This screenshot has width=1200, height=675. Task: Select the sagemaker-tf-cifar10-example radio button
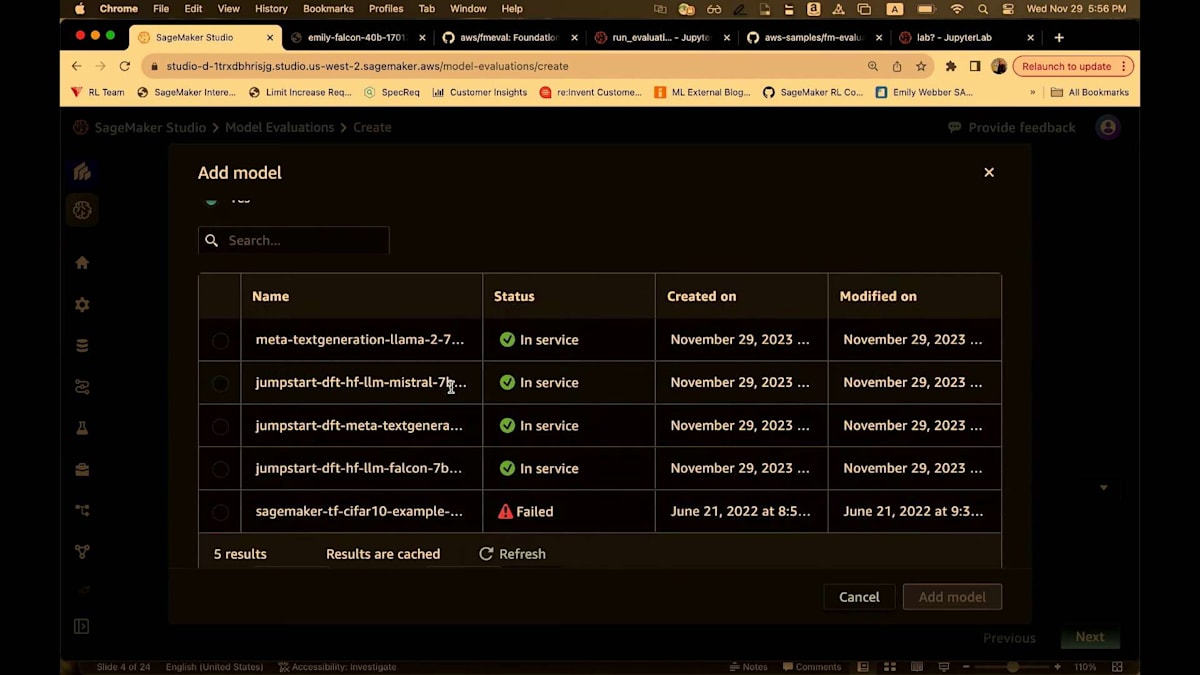point(220,513)
